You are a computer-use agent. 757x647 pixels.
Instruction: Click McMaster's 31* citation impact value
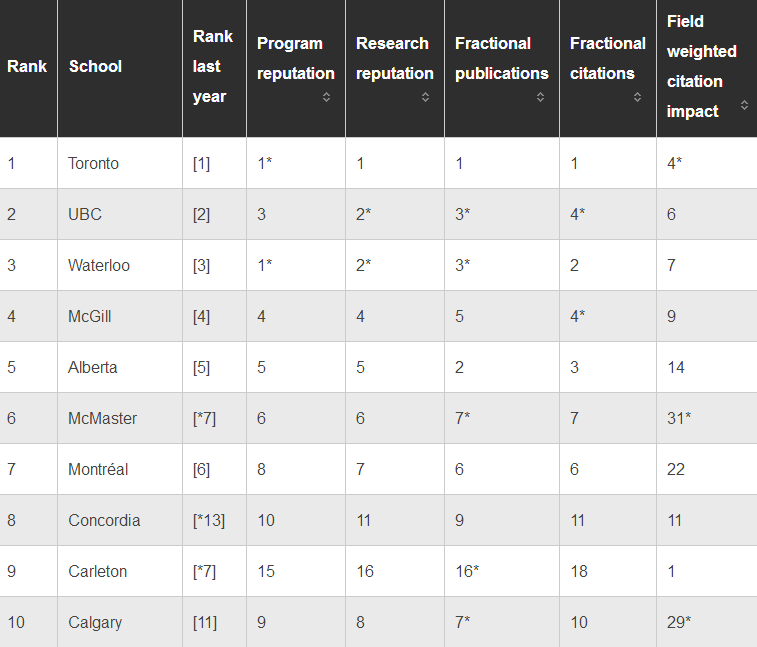coord(679,418)
